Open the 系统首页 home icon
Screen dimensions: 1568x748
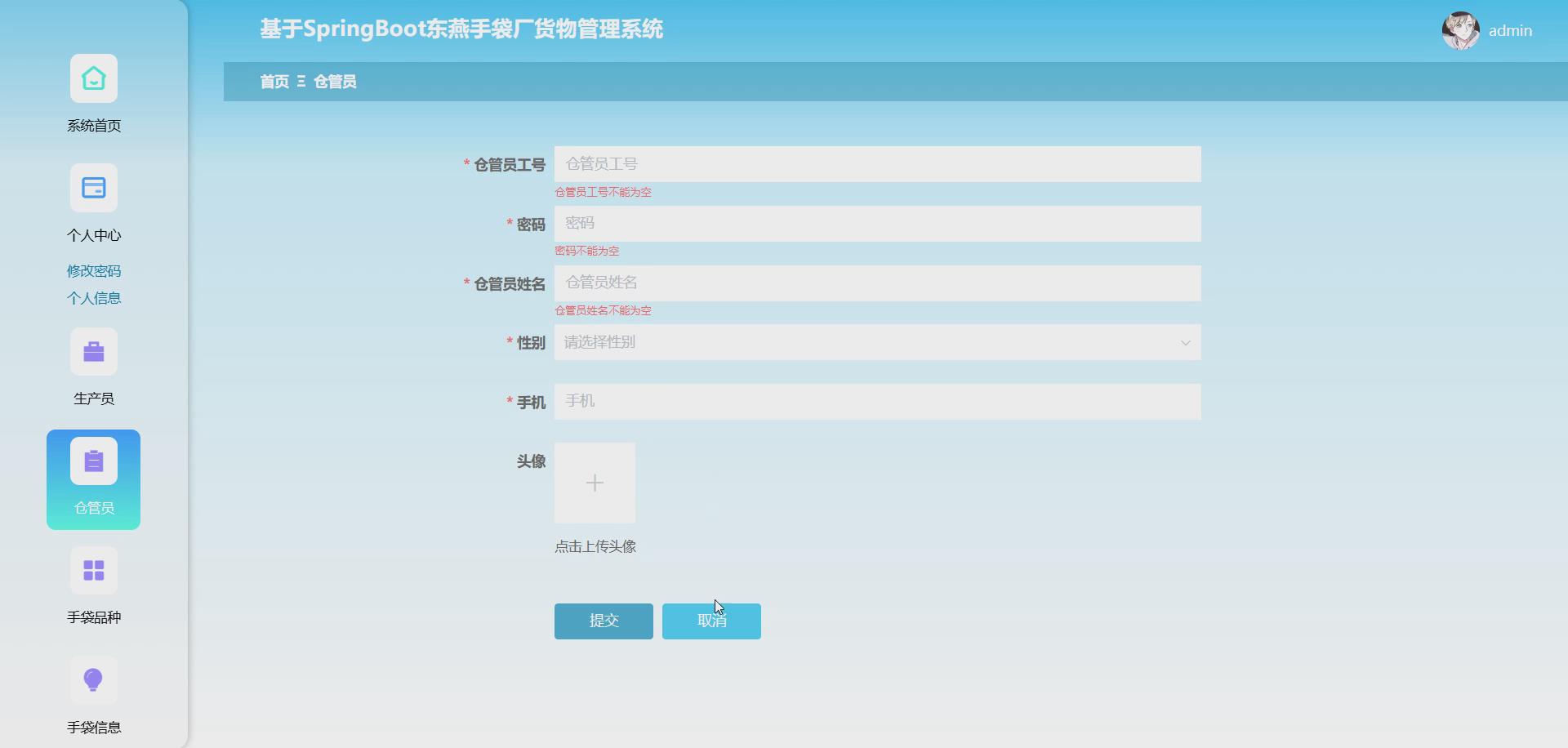[94, 78]
